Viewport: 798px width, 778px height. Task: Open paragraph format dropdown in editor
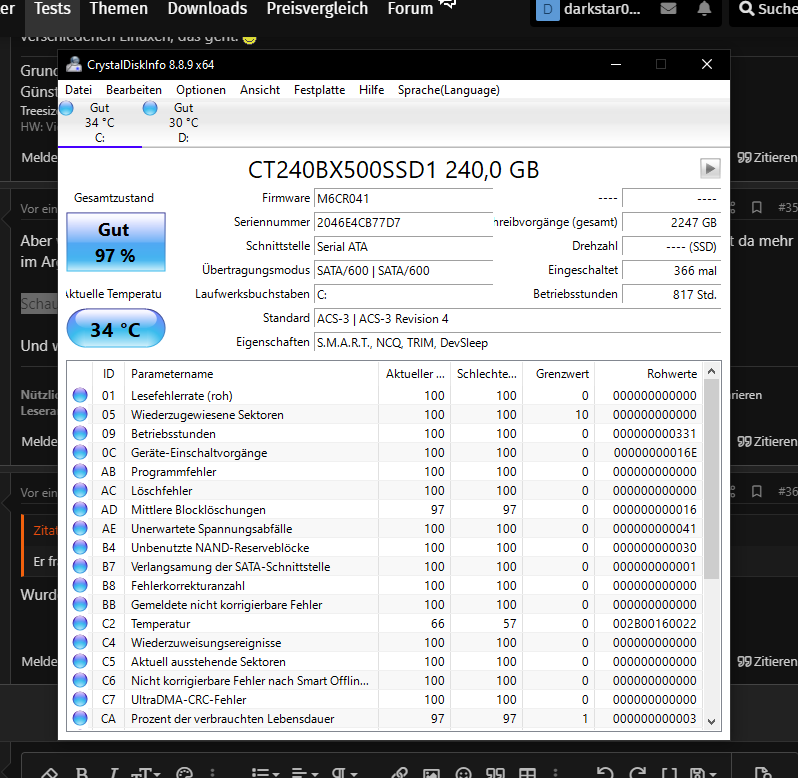pos(344,773)
